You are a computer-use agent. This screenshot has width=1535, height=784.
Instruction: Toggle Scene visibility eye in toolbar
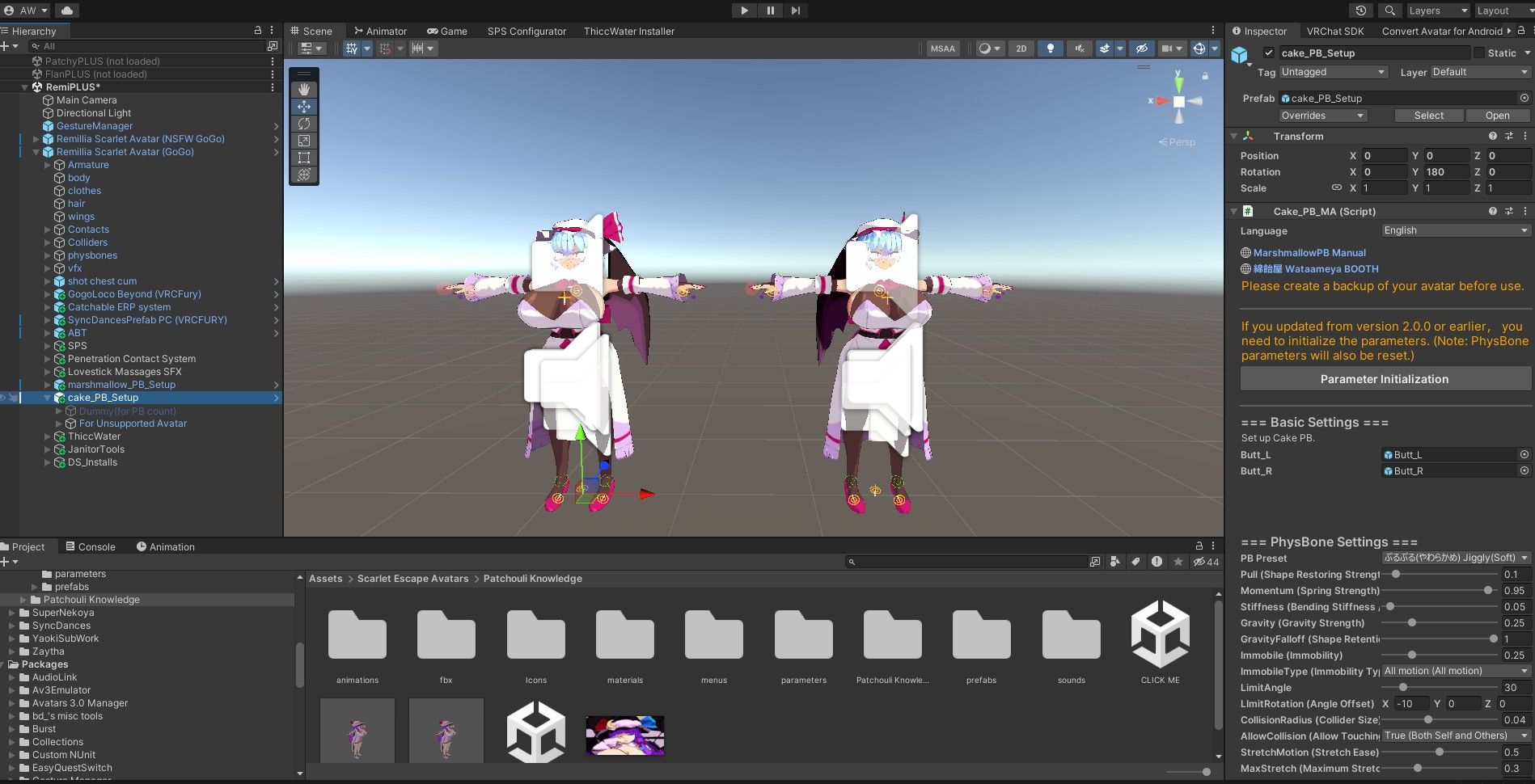pos(1141,48)
